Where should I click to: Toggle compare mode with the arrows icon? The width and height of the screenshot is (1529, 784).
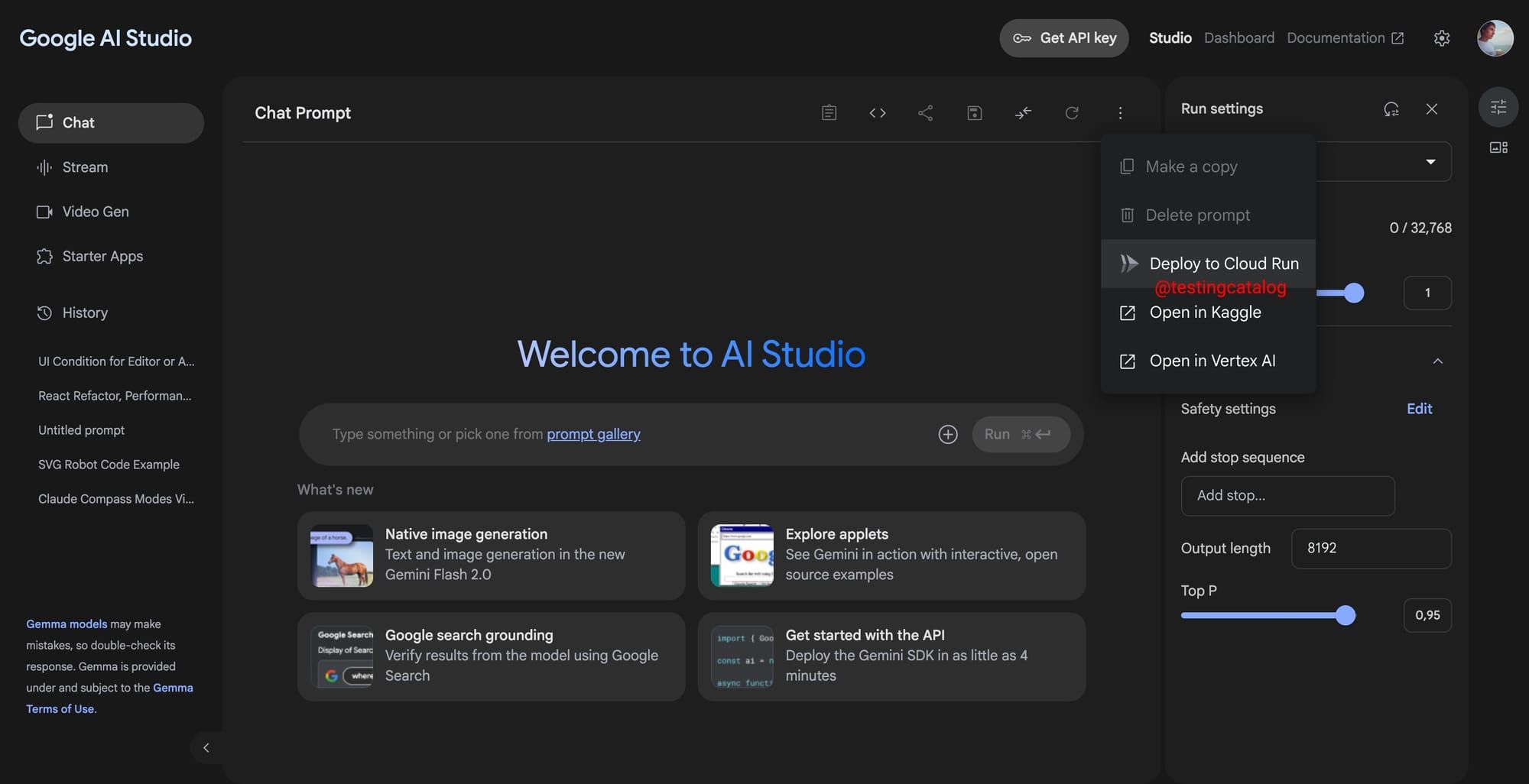pyautogui.click(x=1023, y=112)
